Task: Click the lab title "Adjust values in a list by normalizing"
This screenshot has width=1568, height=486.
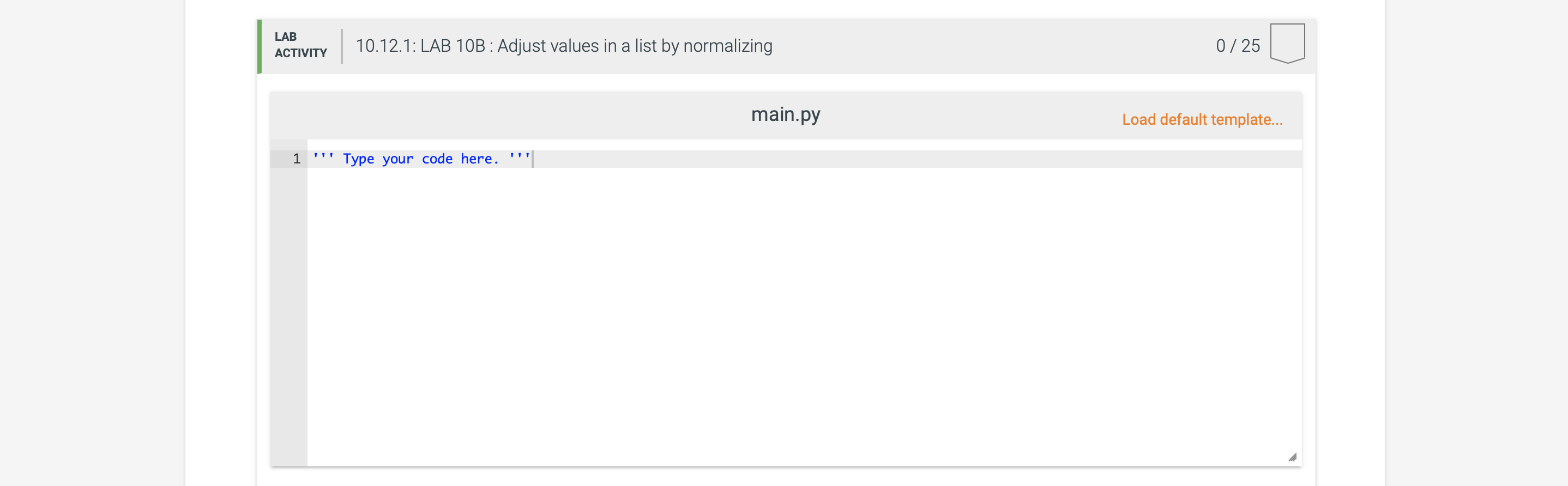Action: coord(634,46)
